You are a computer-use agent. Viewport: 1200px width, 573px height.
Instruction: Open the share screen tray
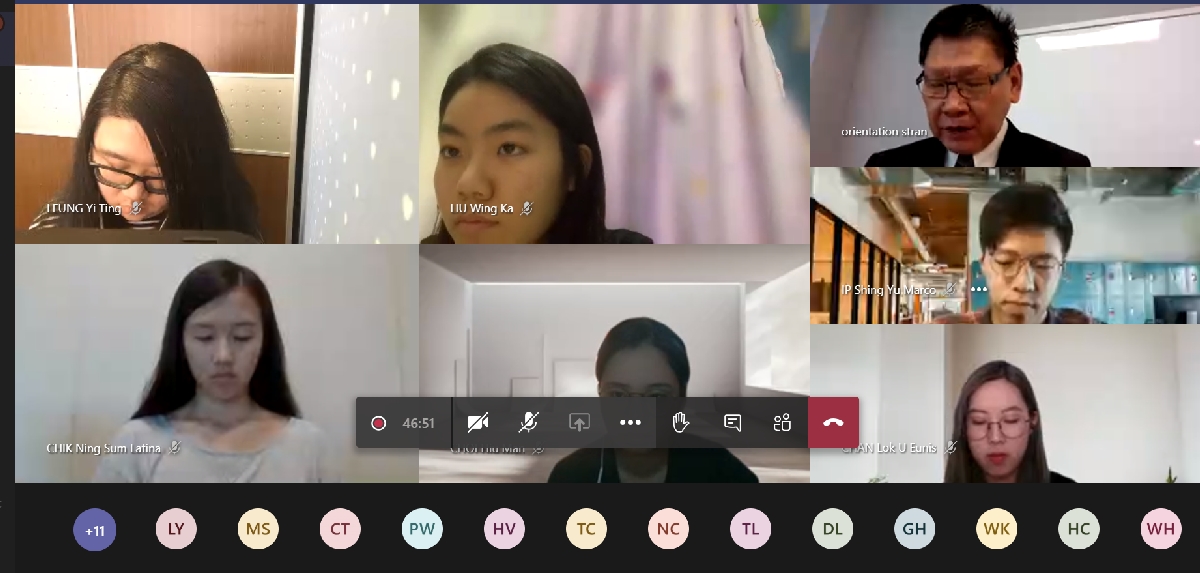(x=579, y=423)
